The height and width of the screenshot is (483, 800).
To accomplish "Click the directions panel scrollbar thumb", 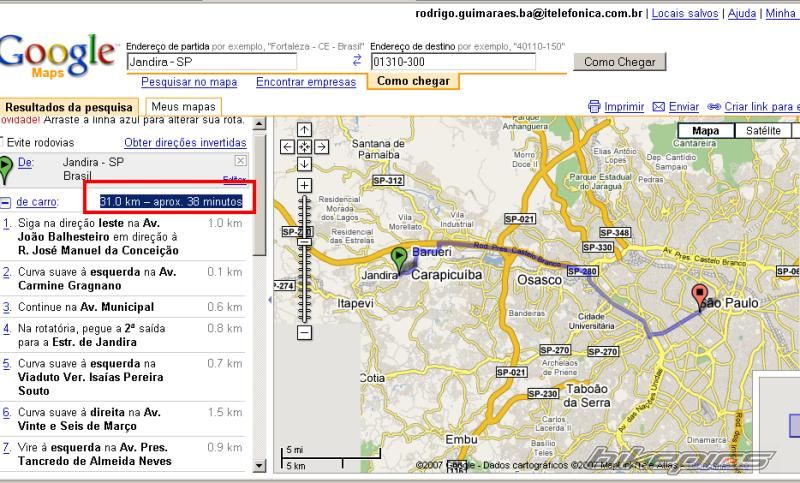I will (259, 194).
